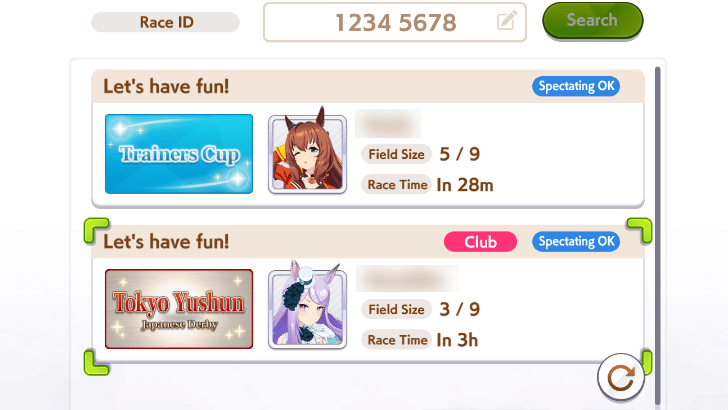Select the second Let's have fun! room header
This screenshot has height=410, width=728.
coord(368,242)
